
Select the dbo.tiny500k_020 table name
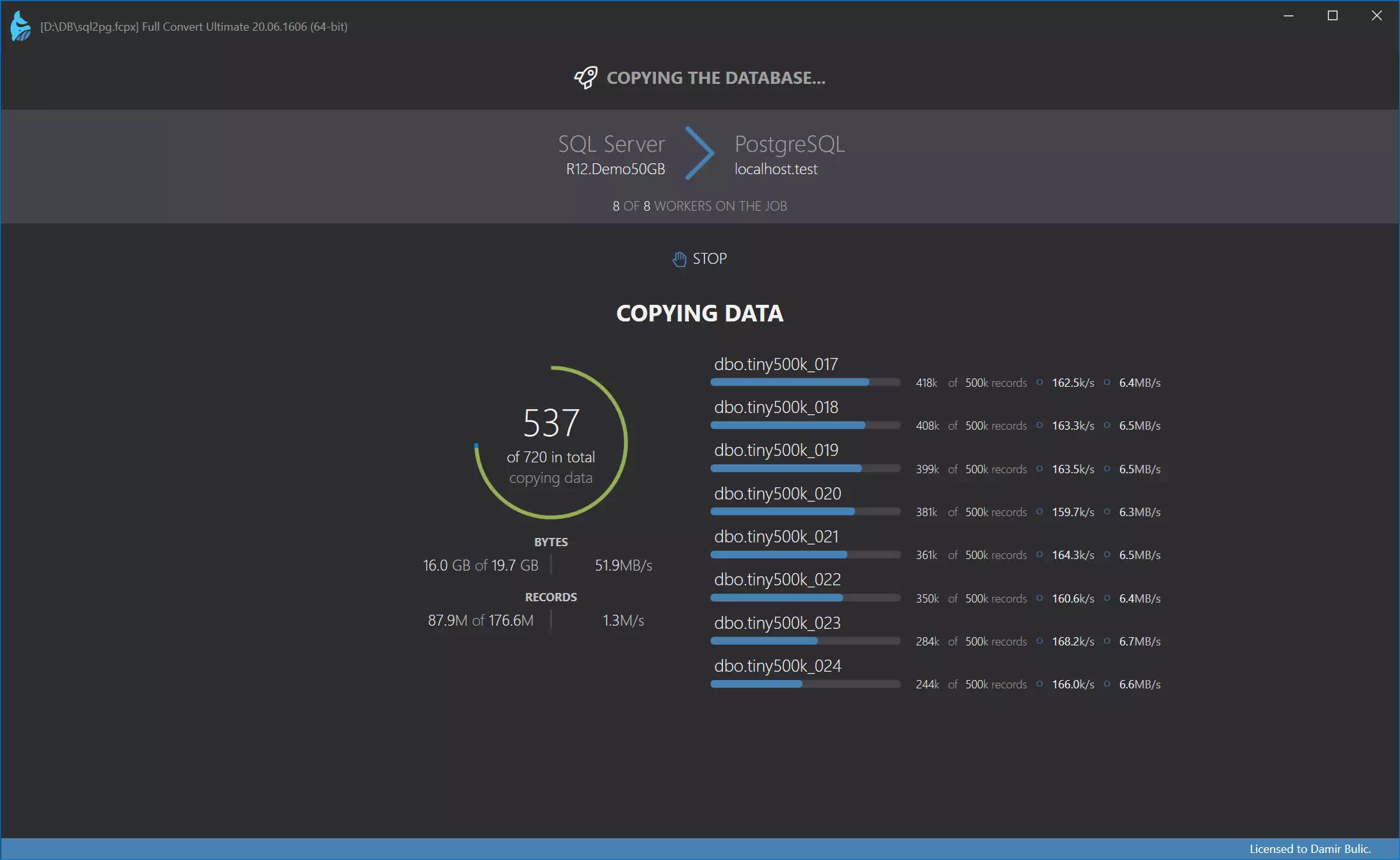click(777, 494)
